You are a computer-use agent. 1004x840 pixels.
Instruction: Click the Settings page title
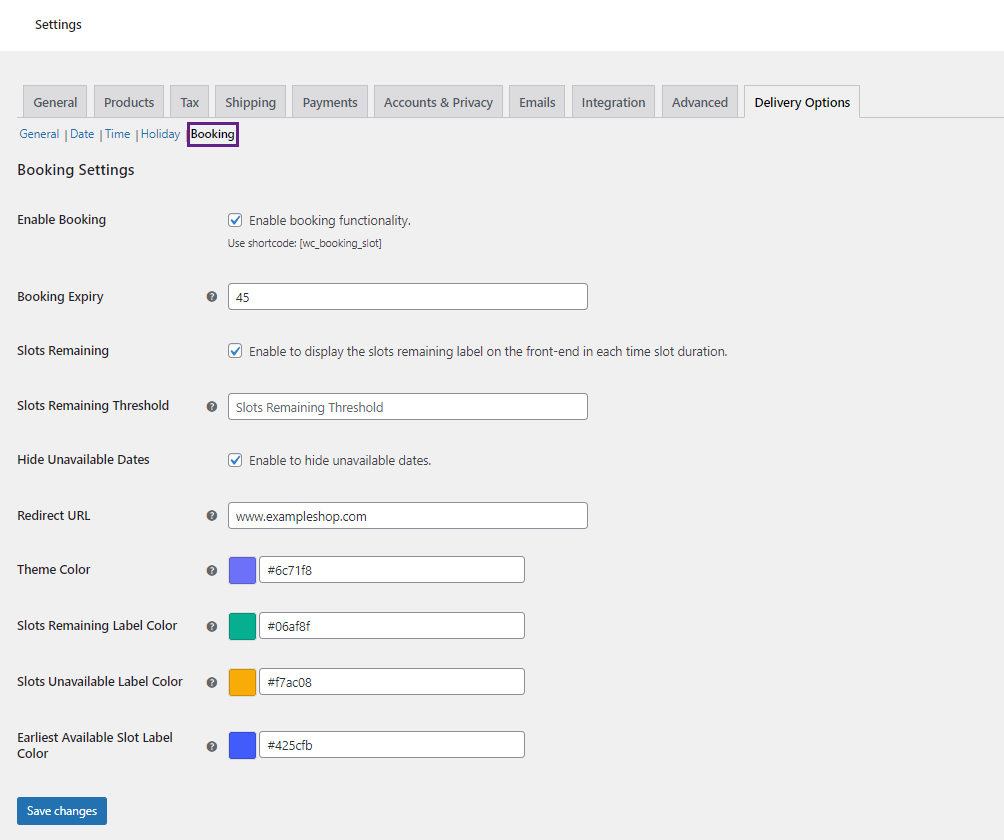(x=58, y=24)
